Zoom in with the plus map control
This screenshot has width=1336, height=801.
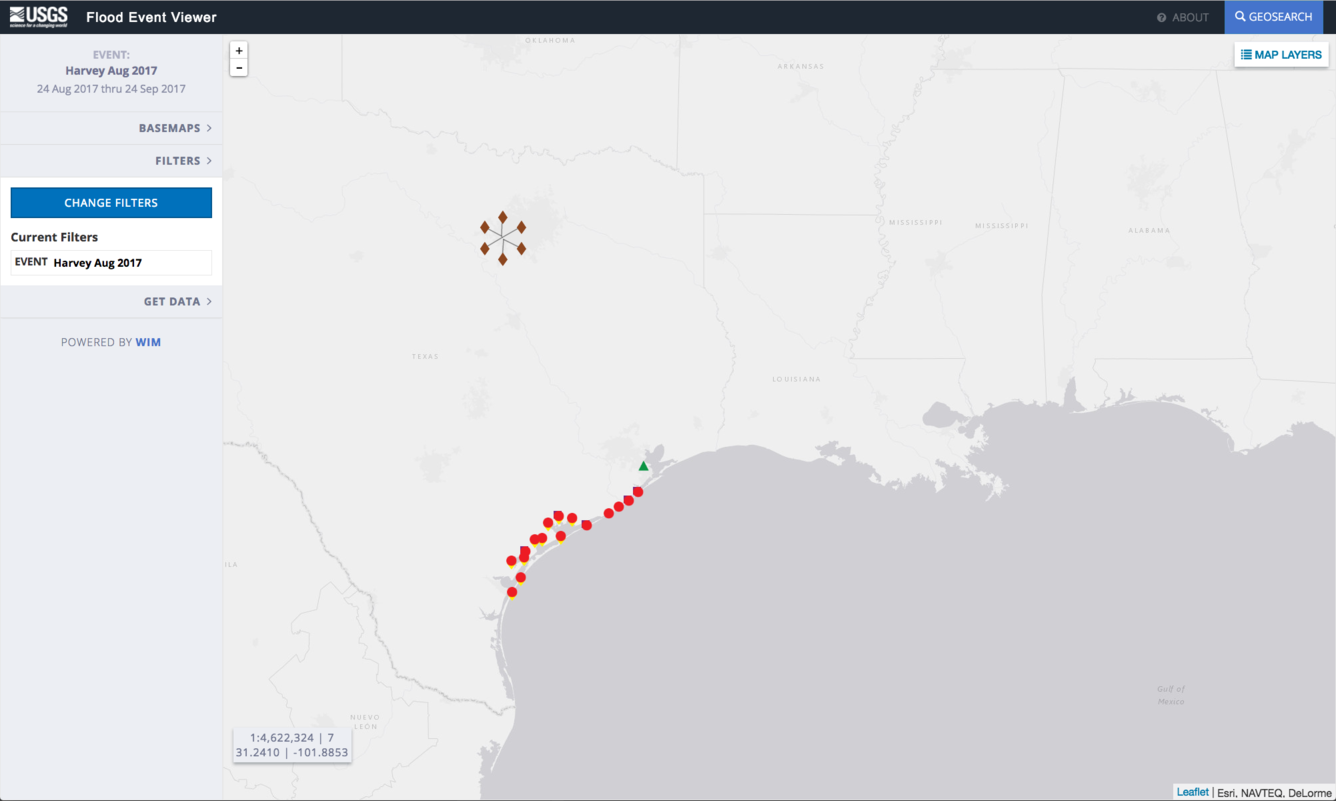pos(239,51)
